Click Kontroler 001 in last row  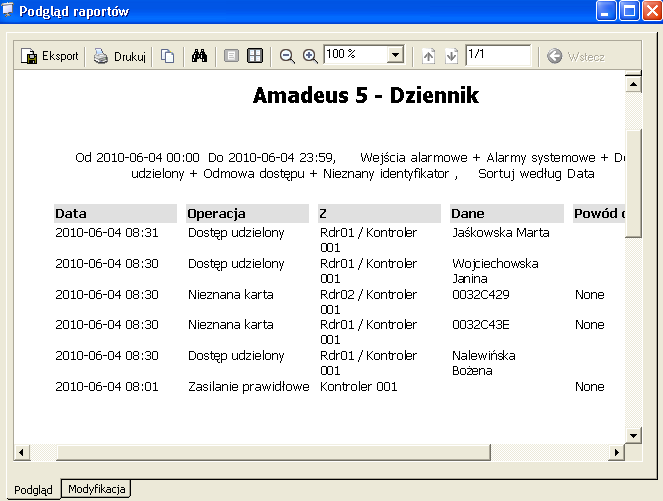coord(359,386)
